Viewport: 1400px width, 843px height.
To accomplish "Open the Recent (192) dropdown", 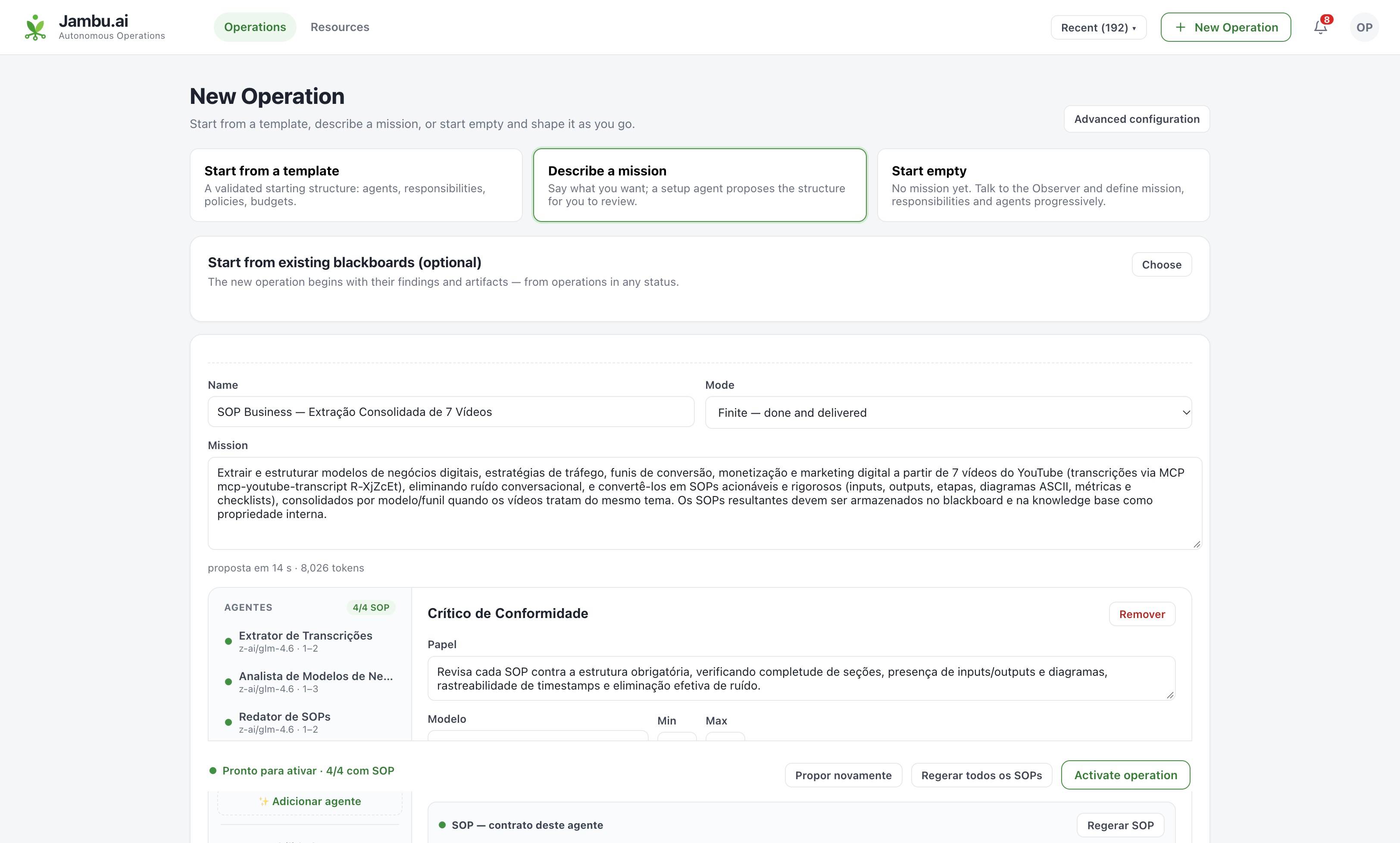I will pyautogui.click(x=1098, y=27).
